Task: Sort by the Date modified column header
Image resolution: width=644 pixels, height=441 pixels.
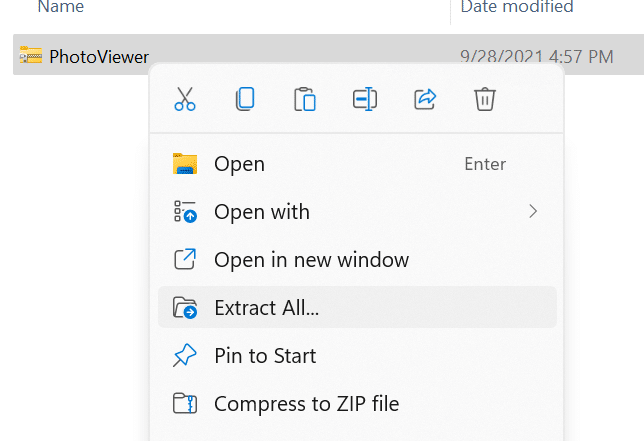Action: [x=517, y=7]
